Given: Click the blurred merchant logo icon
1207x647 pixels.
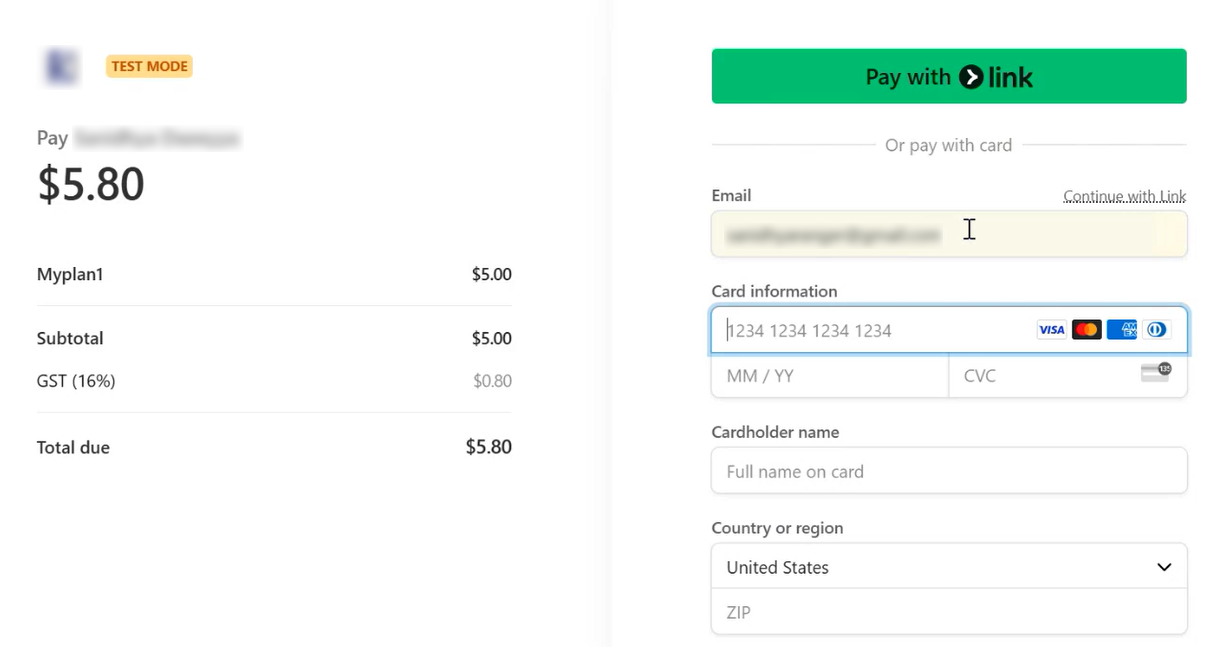Looking at the screenshot, I should (61, 67).
